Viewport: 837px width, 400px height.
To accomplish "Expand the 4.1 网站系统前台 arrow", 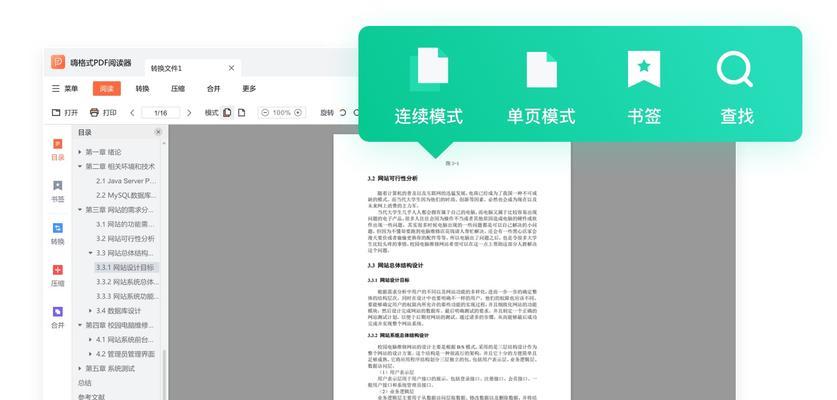I will [x=91, y=340].
